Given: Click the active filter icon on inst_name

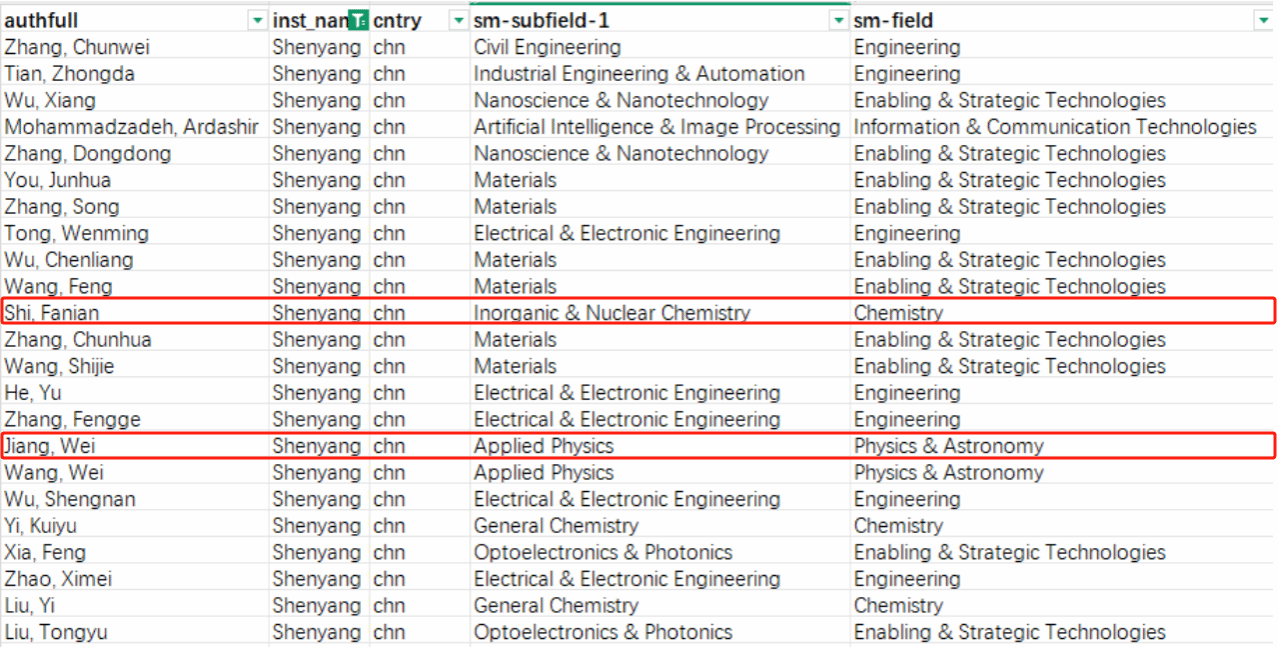Looking at the screenshot, I should click(358, 21).
